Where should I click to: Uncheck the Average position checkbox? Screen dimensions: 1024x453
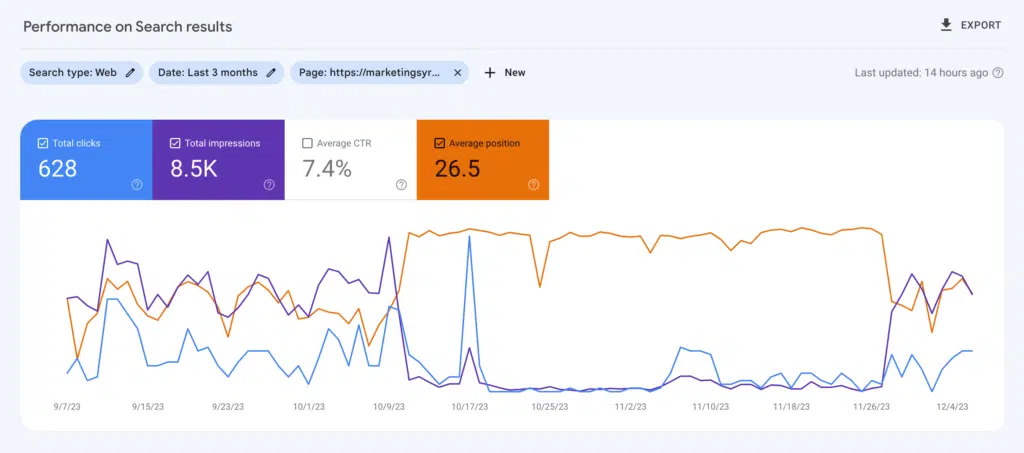click(439, 143)
